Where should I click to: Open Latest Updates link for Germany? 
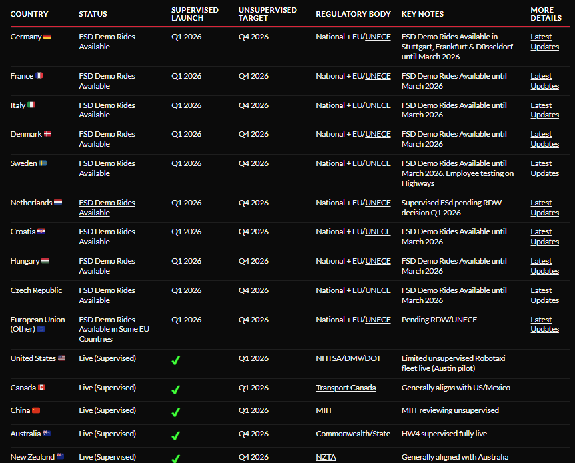(545, 41)
